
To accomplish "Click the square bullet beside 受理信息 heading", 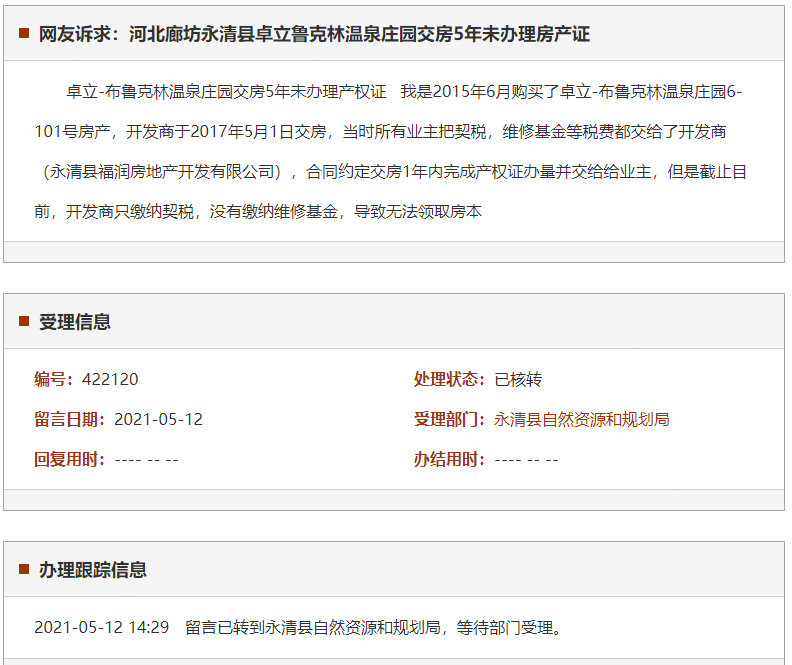I will [24, 322].
